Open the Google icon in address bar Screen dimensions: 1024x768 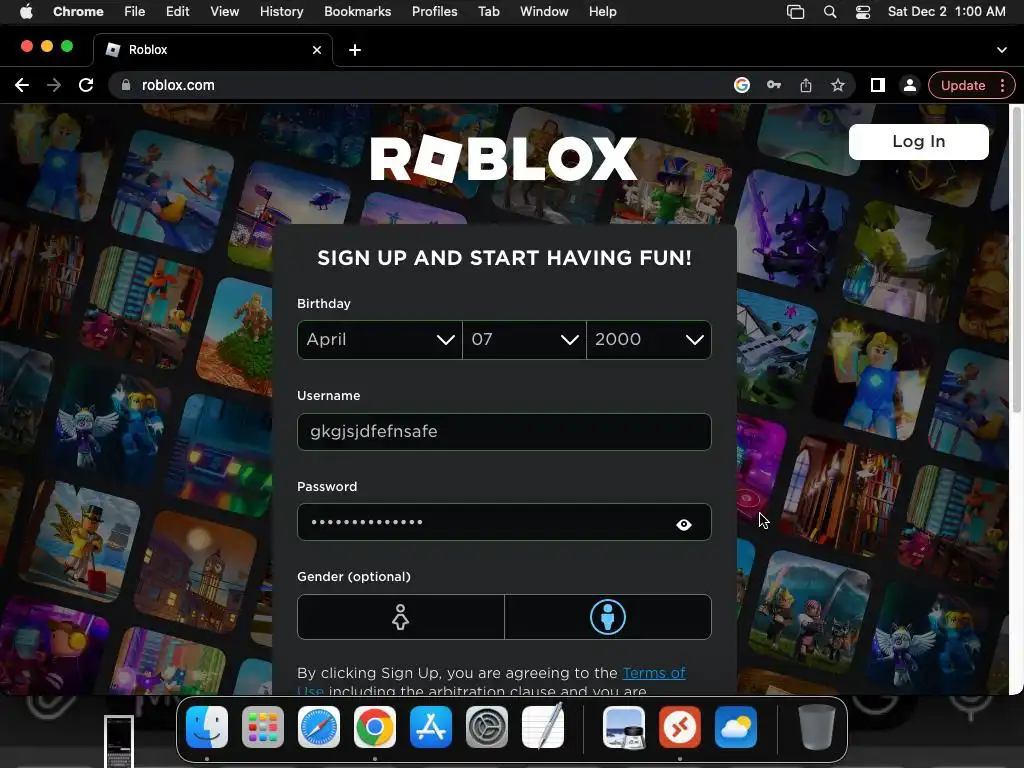tap(742, 86)
